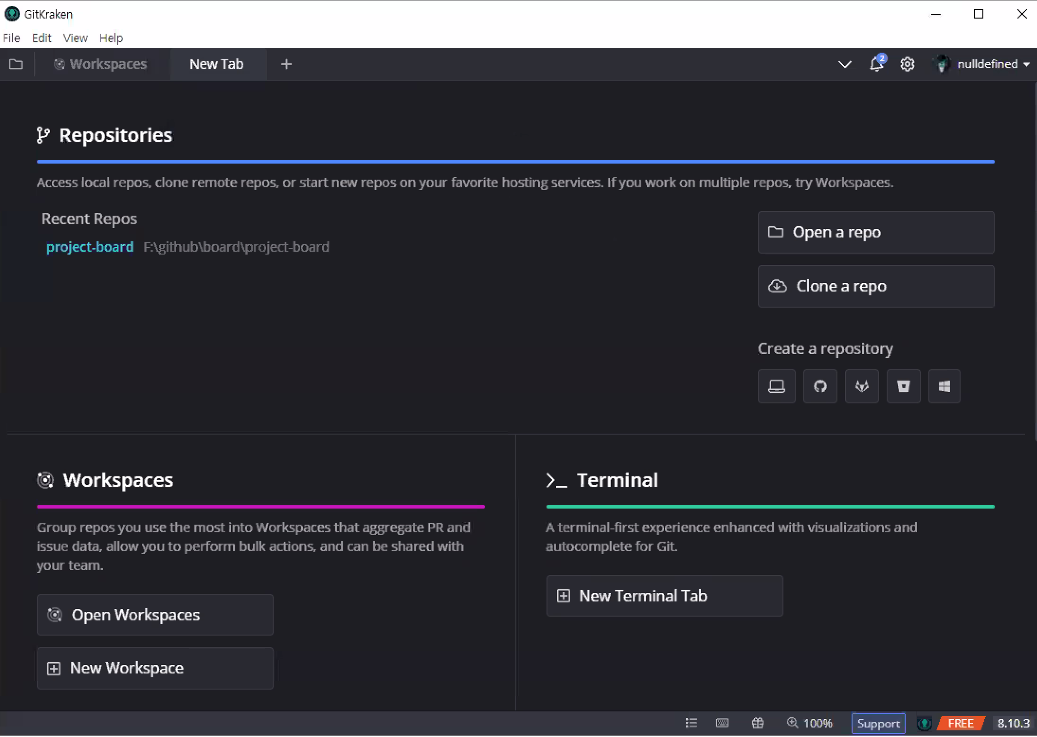Open Preferences gear icon
Screen dimensions: 1037x737
click(907, 64)
